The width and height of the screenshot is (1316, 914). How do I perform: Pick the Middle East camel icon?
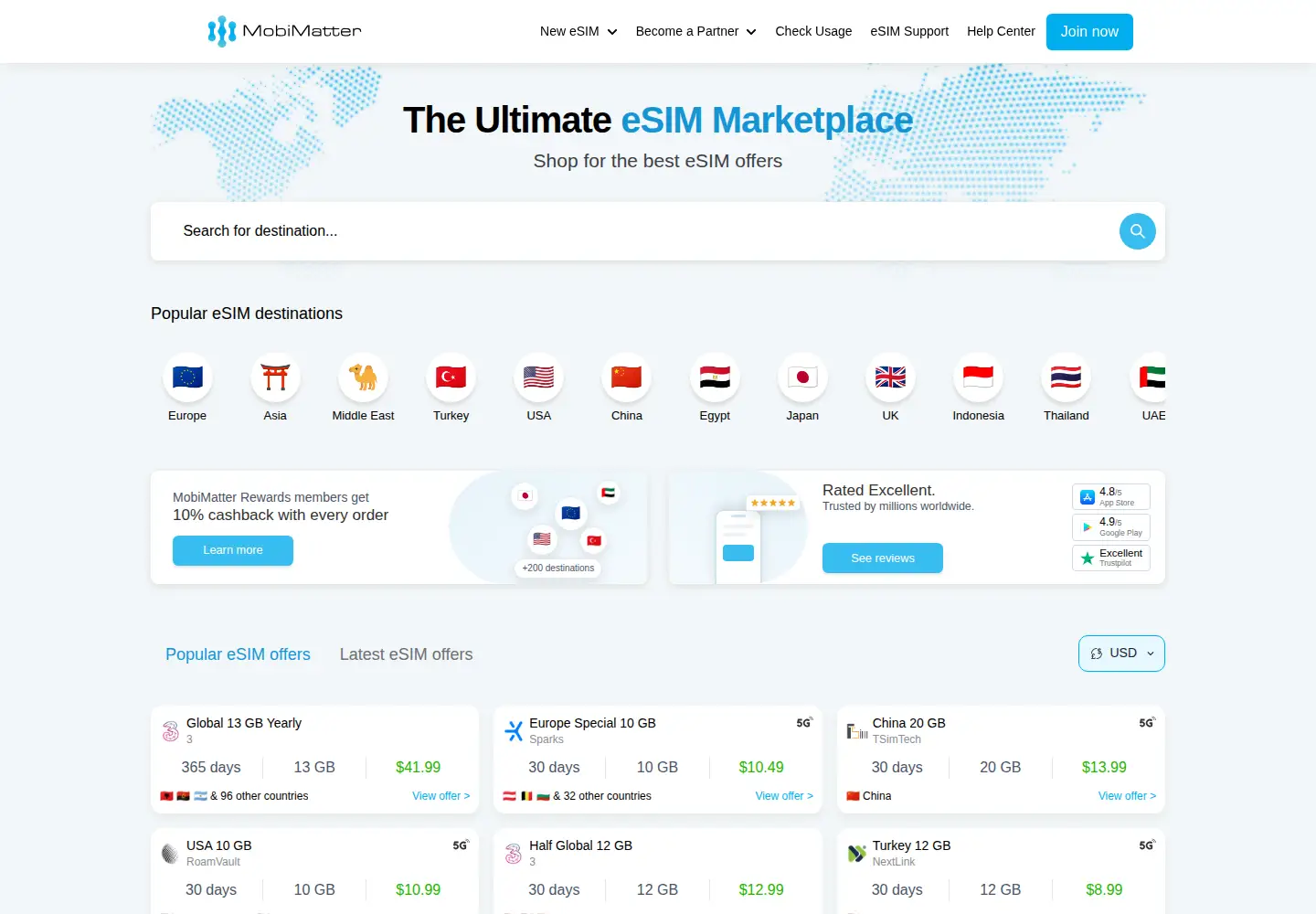pos(363,377)
